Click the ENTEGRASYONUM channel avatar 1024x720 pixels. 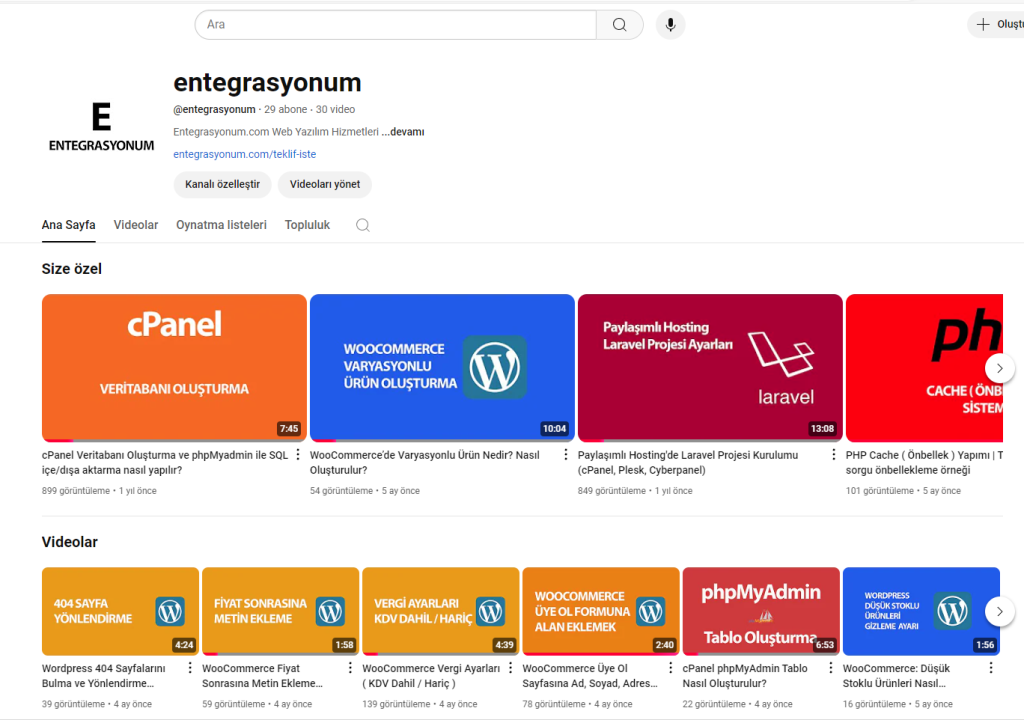[x=101, y=127]
